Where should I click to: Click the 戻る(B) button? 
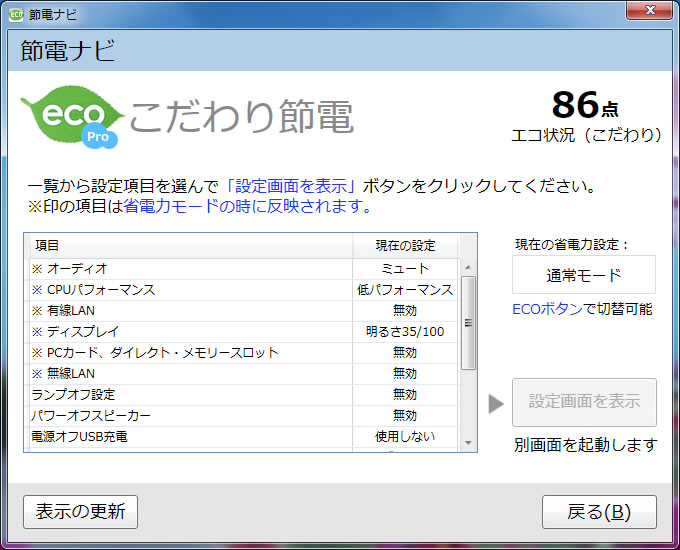click(x=599, y=512)
